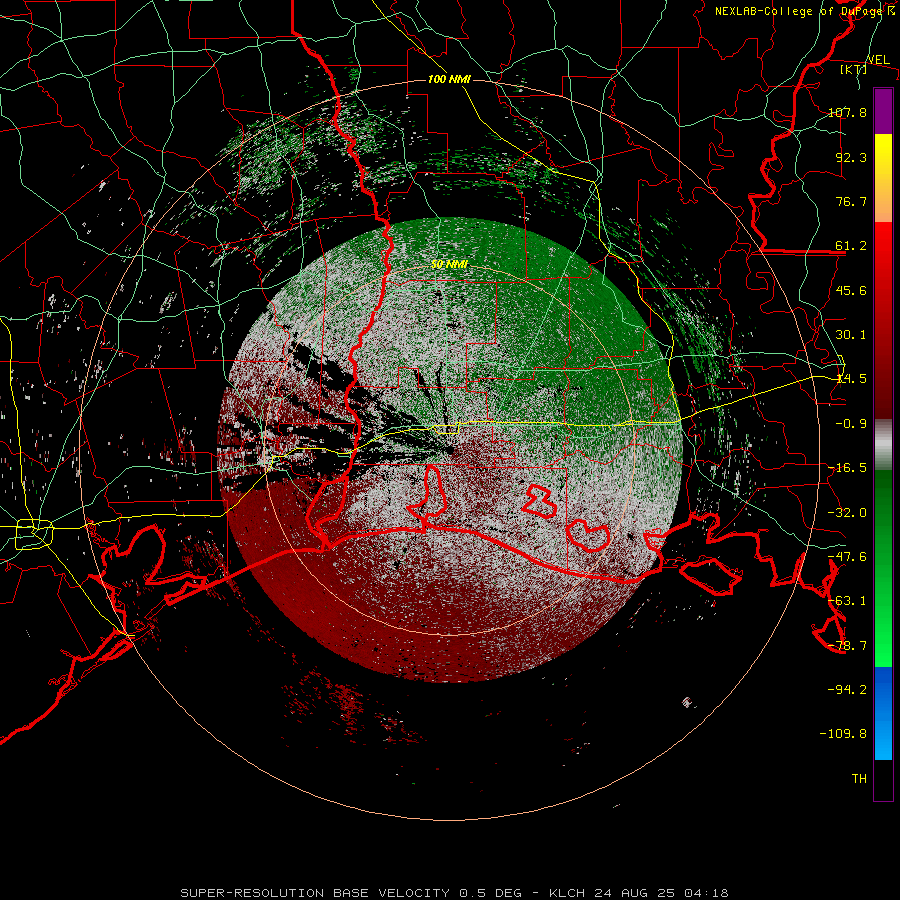Click the 45.6 velocity scale value

[x=851, y=290]
